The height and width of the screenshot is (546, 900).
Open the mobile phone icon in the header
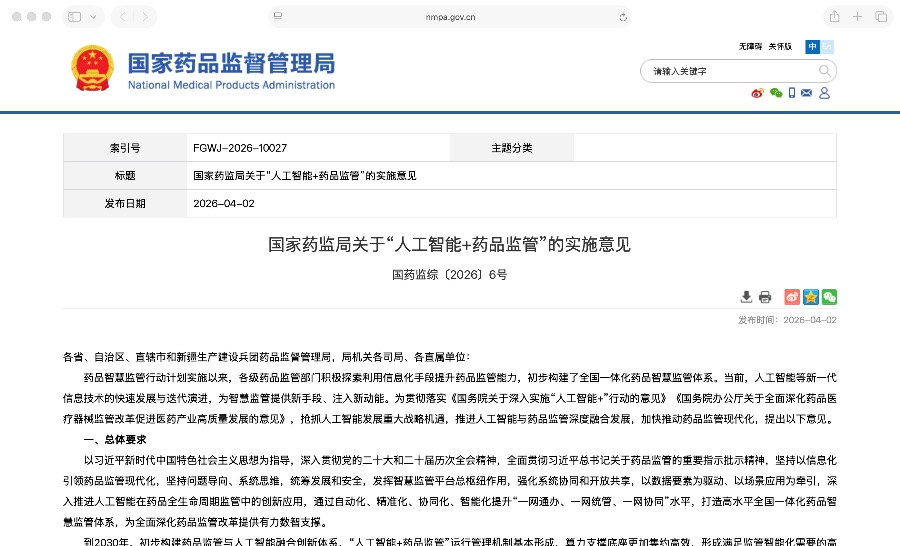(792, 93)
